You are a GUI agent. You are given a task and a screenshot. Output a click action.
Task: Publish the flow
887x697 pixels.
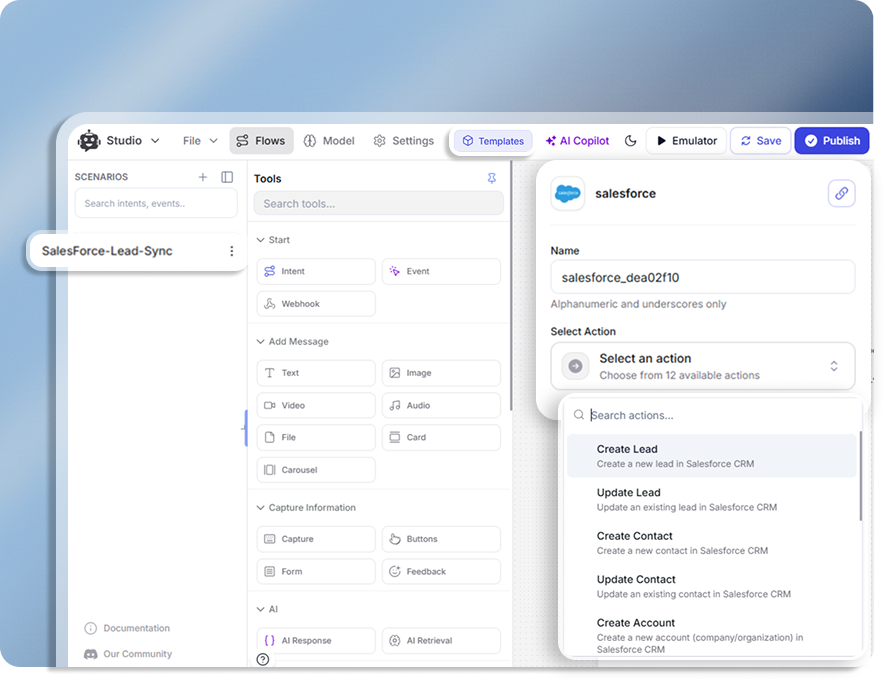point(831,140)
